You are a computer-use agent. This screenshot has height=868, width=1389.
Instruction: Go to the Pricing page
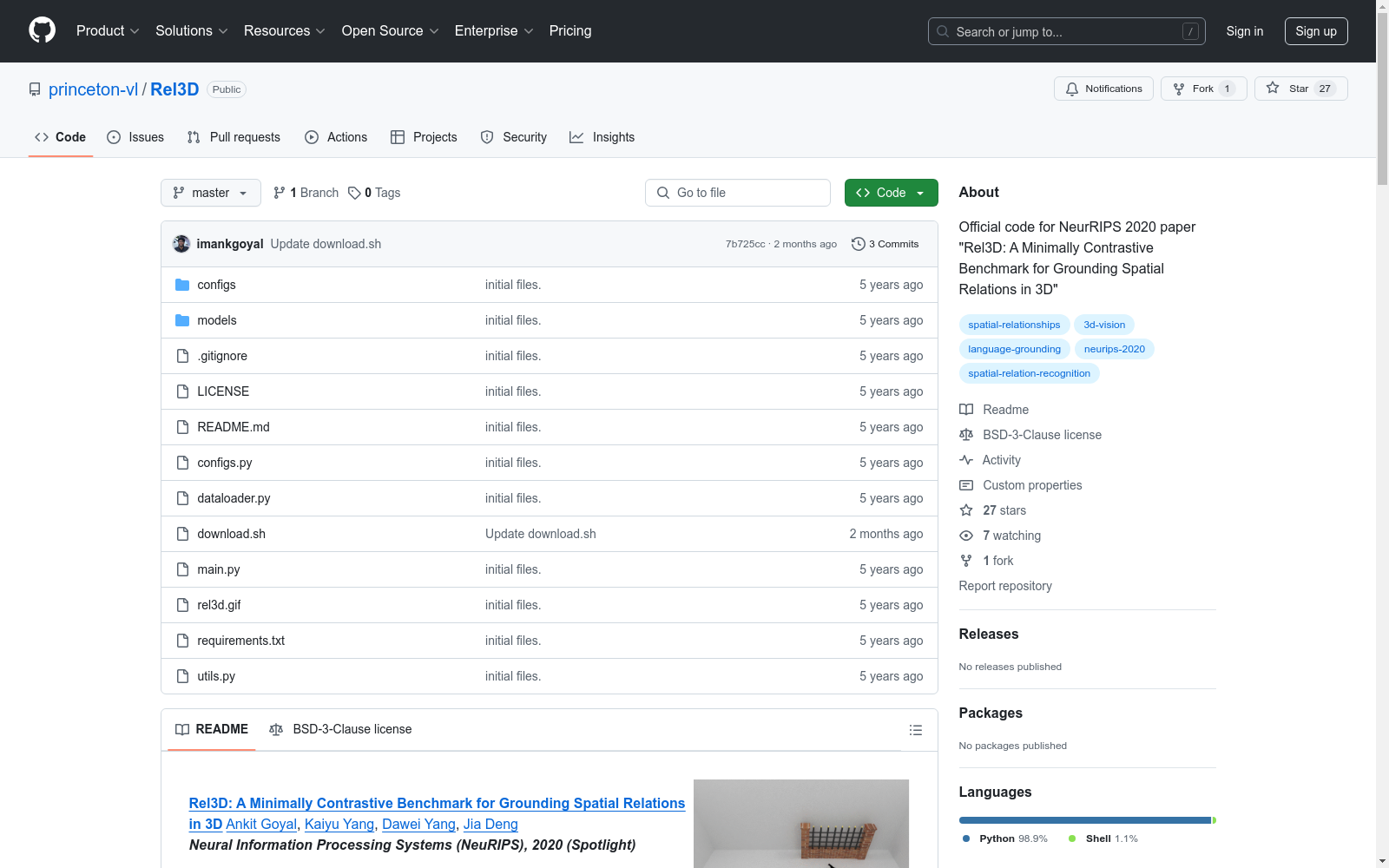tap(570, 31)
